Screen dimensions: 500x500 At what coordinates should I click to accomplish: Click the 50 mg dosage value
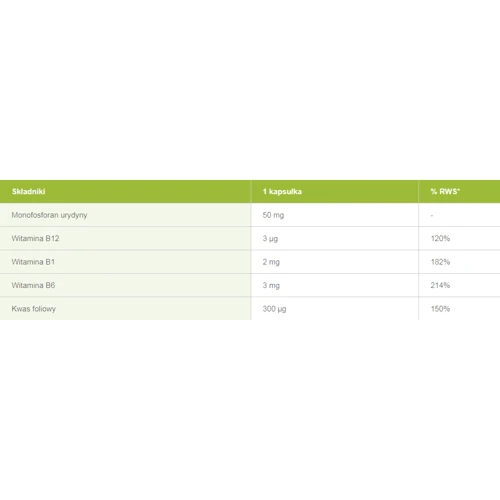(273, 215)
